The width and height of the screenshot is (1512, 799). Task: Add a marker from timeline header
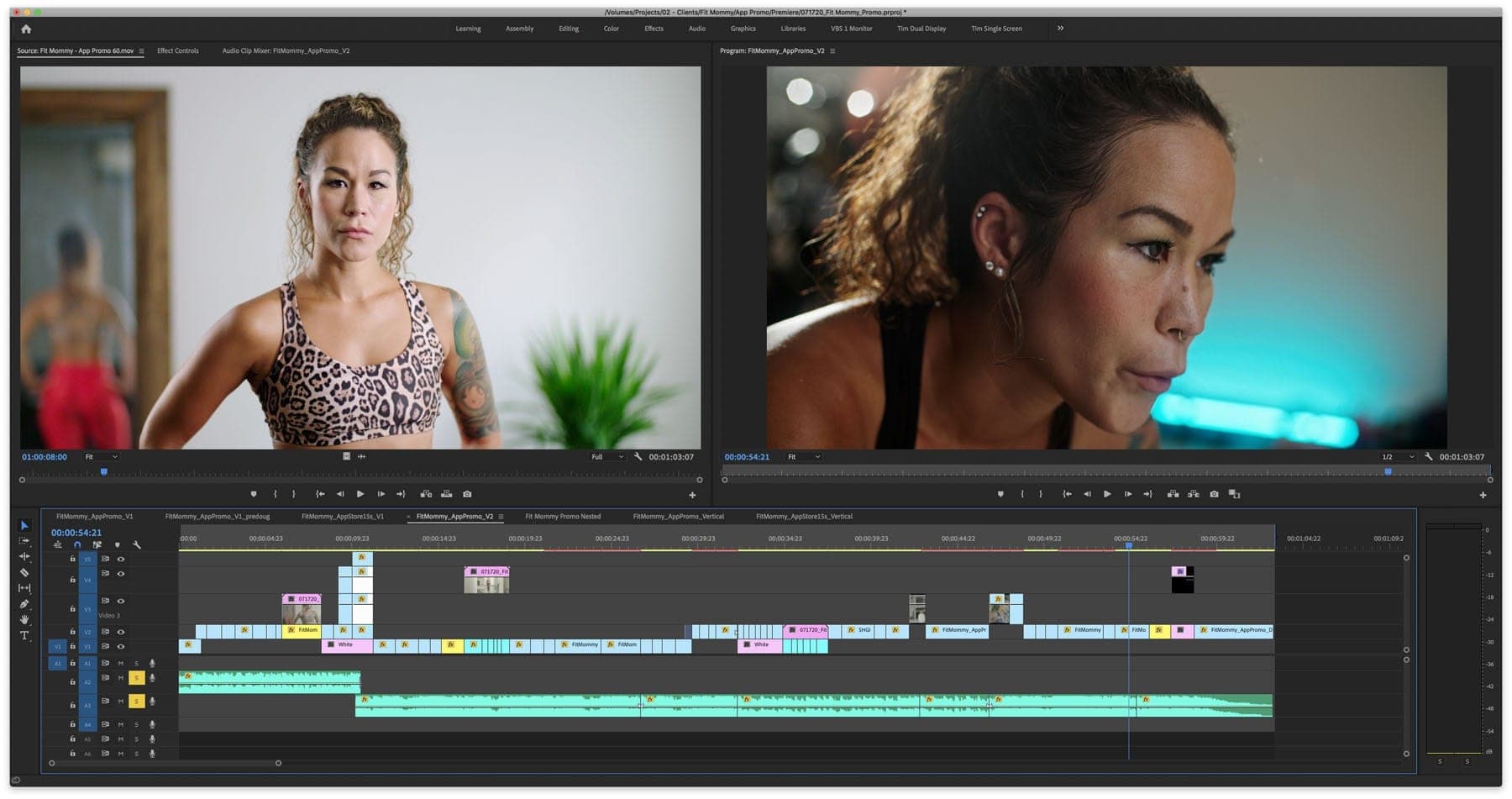point(117,544)
